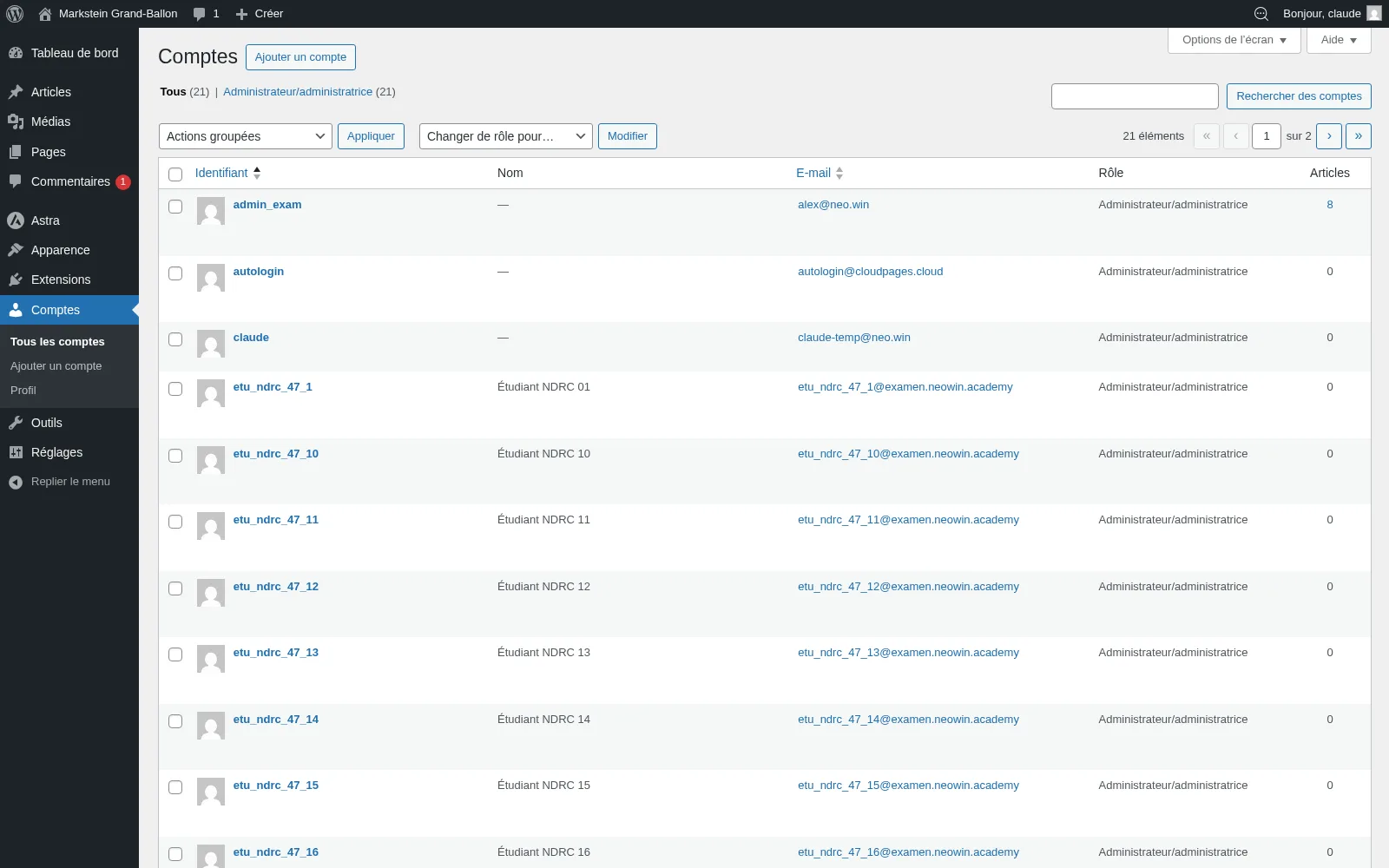Check the box for autologin
The width and height of the screenshot is (1389, 868).
point(175,273)
